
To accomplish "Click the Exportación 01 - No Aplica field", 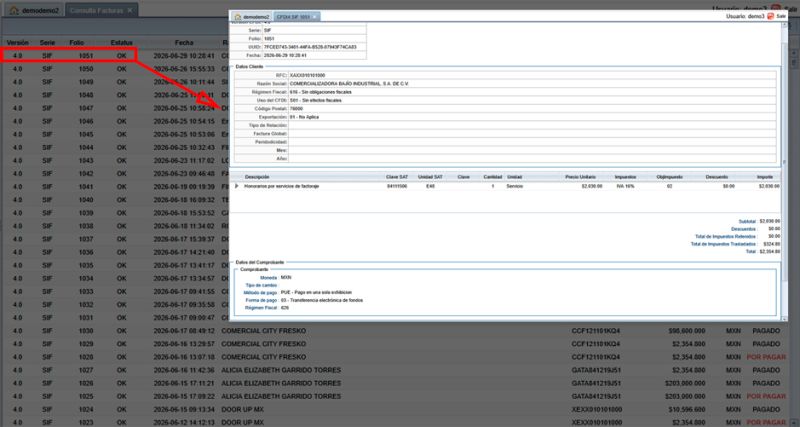I will click(x=532, y=117).
